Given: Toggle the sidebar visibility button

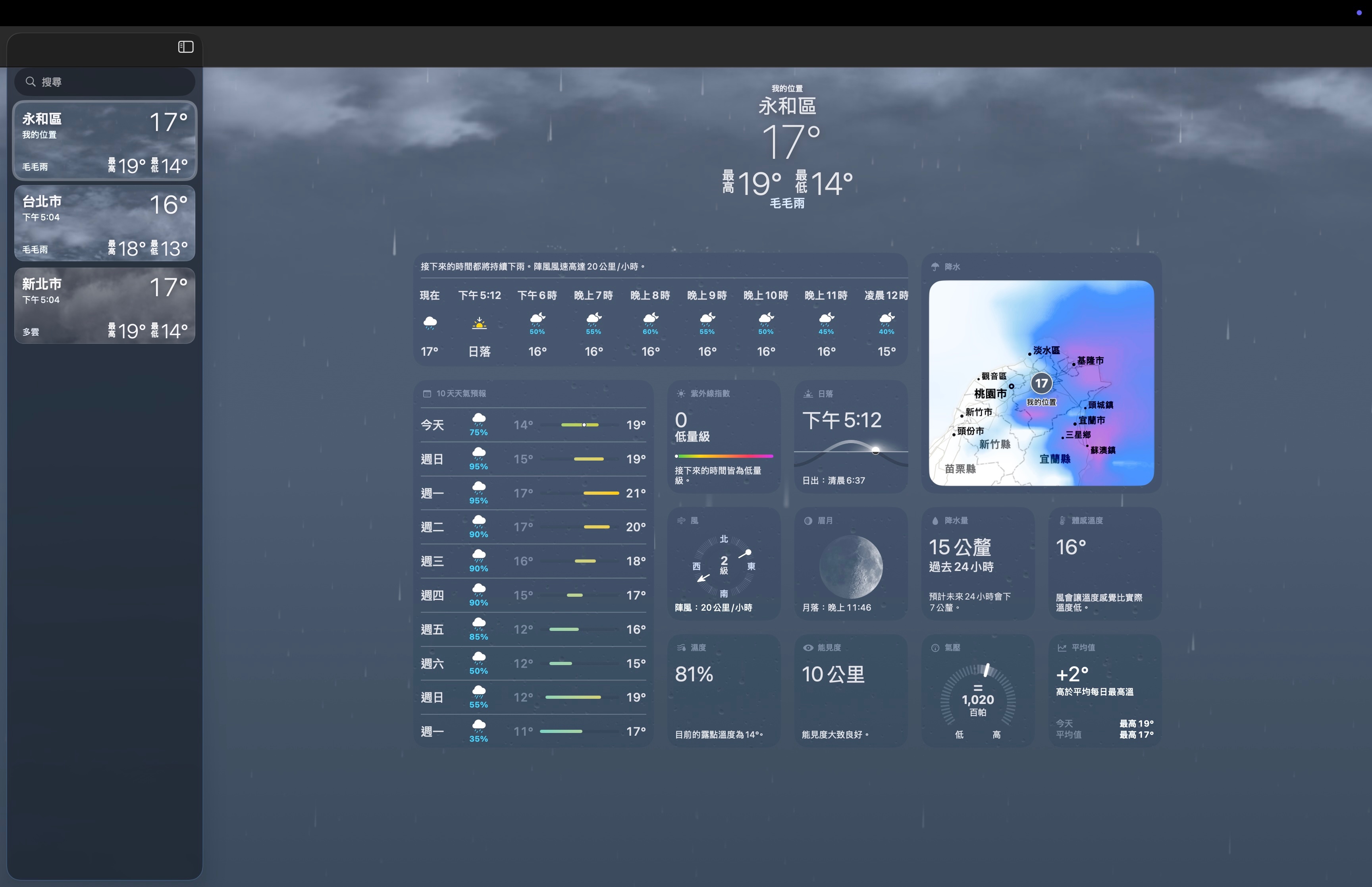Looking at the screenshot, I should tap(185, 47).
